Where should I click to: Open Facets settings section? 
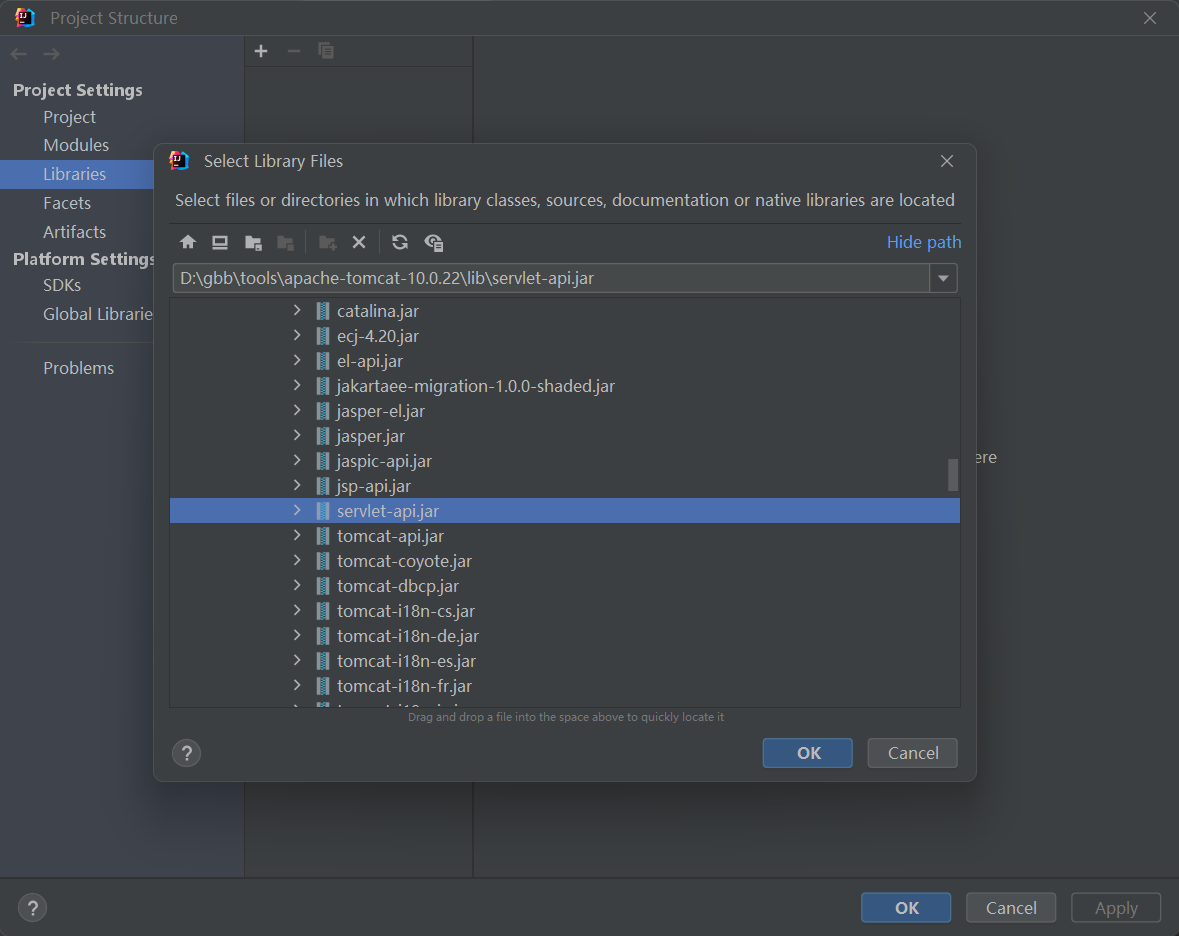67,203
